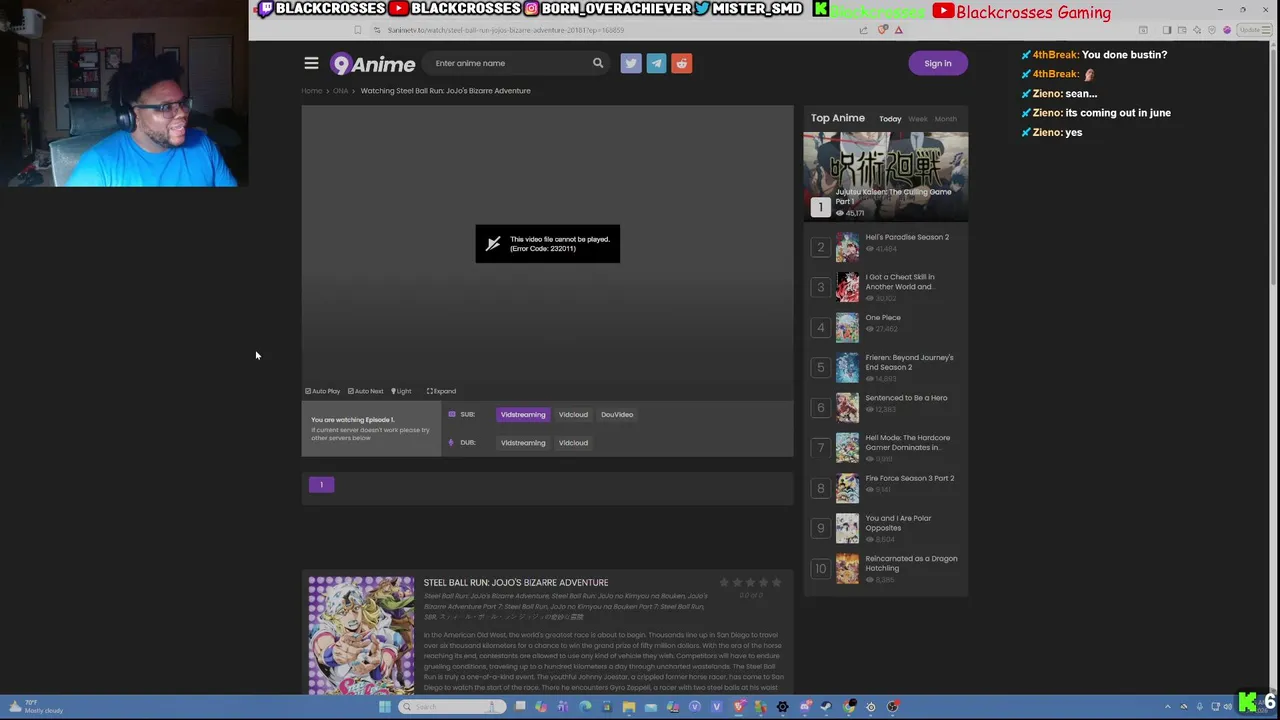Image resolution: width=1280 pixels, height=720 pixels.
Task: Open Sentenced to Be a Hero
Action: coord(906,398)
